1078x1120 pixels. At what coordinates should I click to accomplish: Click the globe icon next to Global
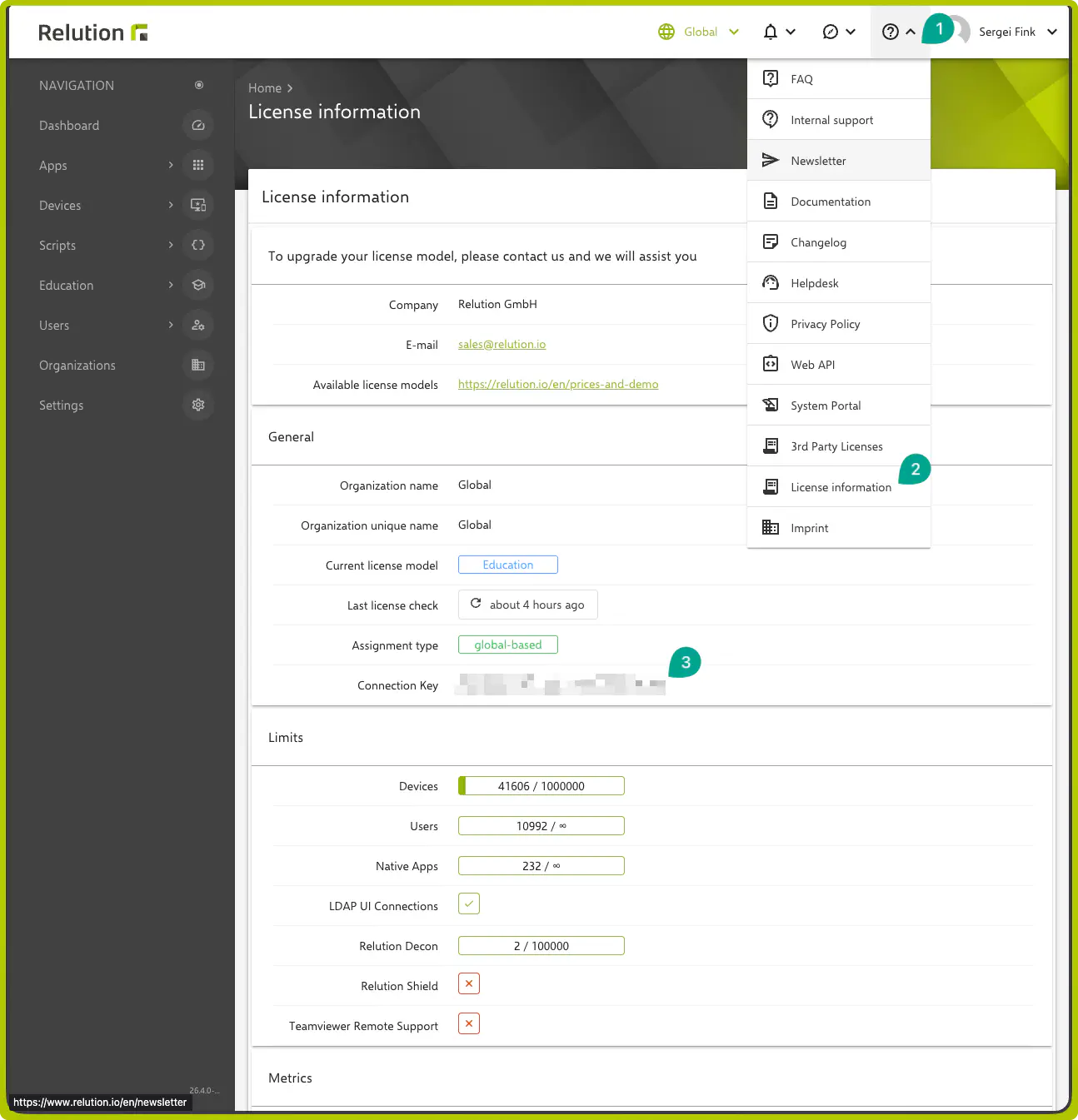coord(666,32)
